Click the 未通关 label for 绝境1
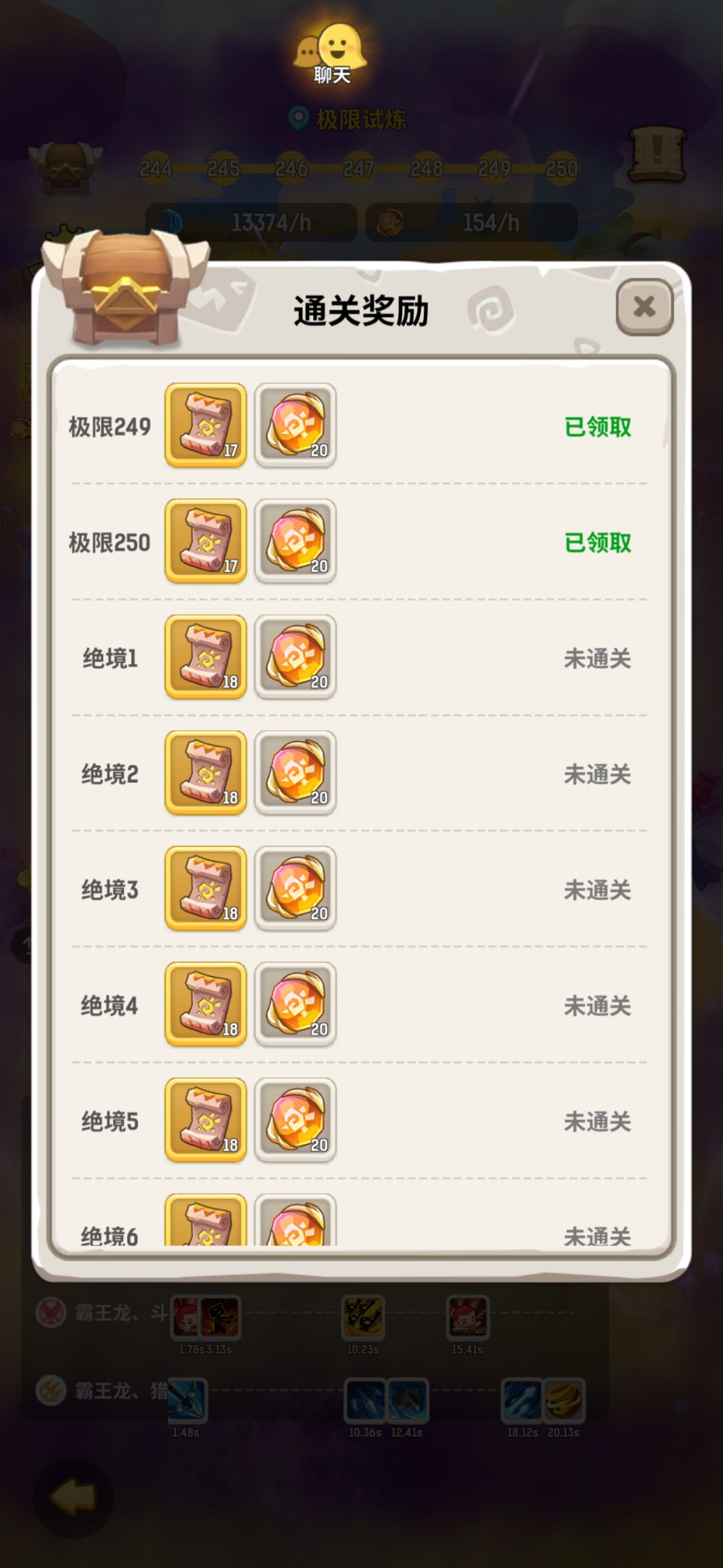The width and height of the screenshot is (723, 1568). tap(598, 658)
